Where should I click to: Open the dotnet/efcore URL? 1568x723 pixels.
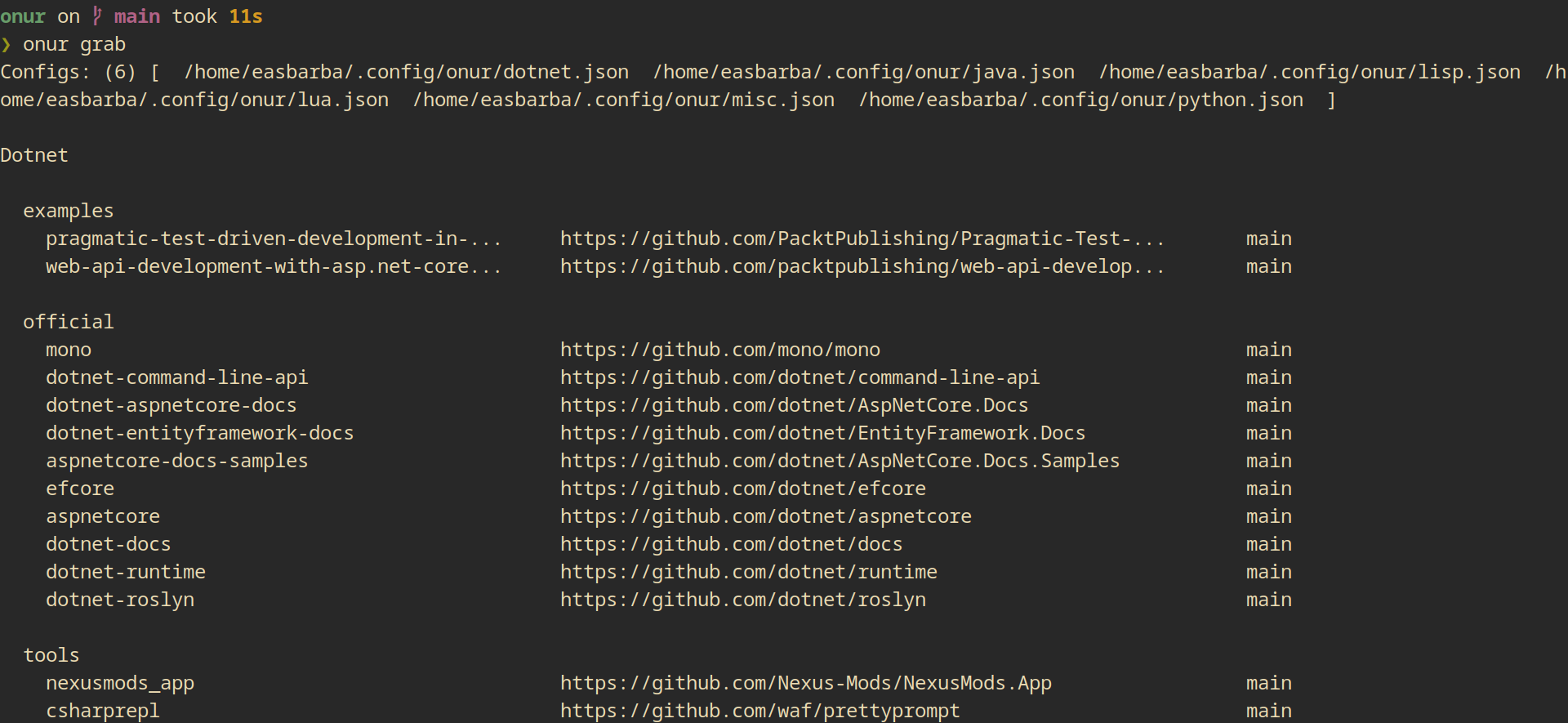pos(743,489)
